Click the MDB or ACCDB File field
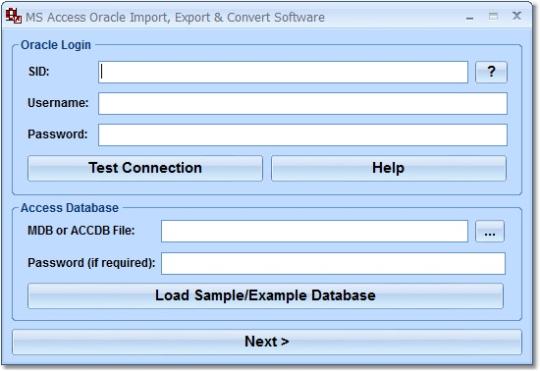Screen dimensions: 540x372 (x=314, y=231)
